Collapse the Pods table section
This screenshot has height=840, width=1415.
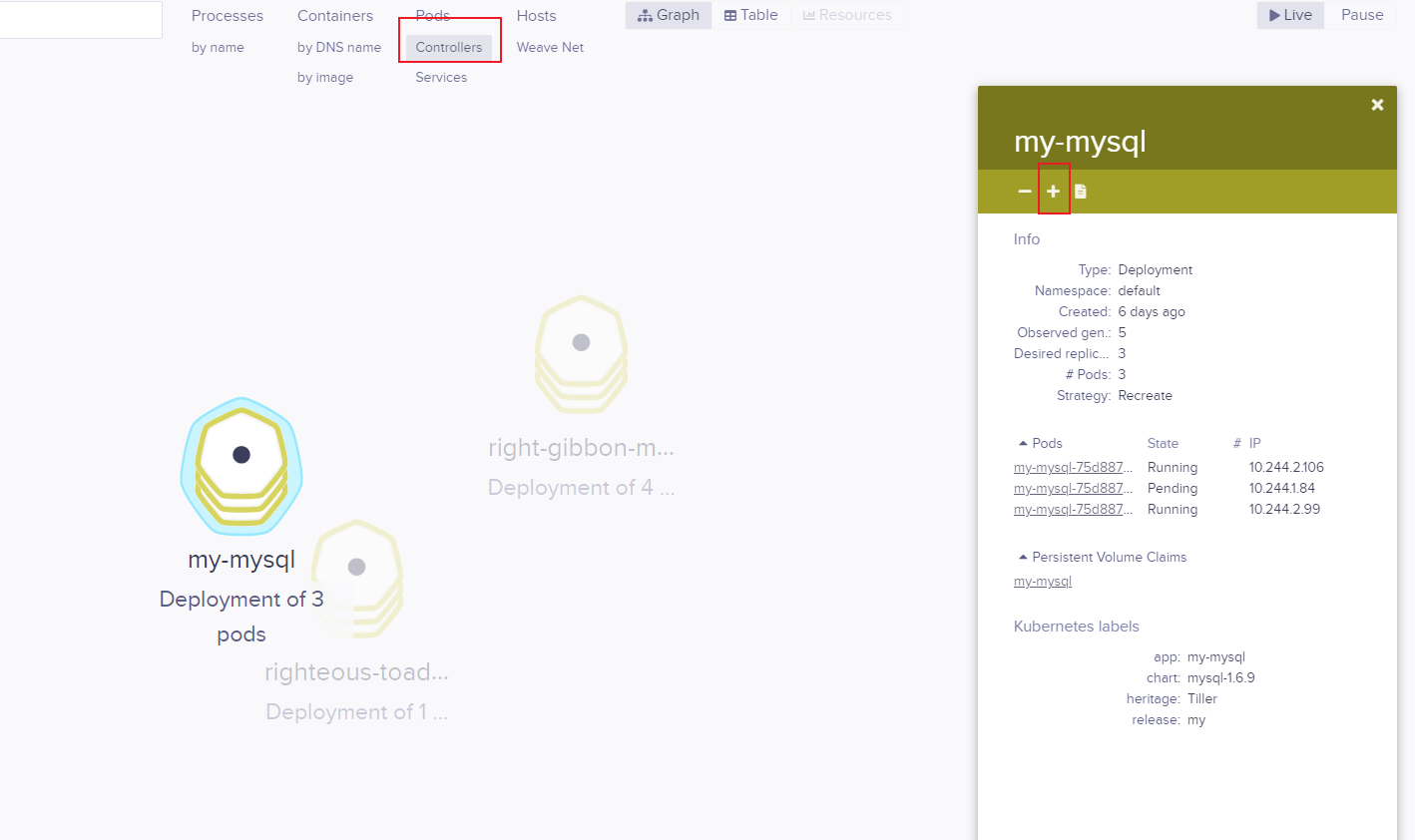1040,443
